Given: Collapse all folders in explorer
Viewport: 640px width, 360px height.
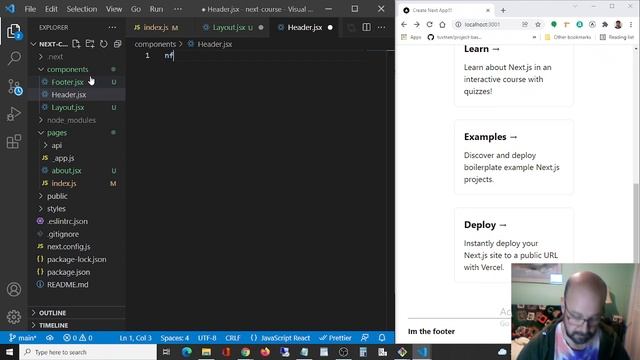Looking at the screenshot, I should point(118,44).
